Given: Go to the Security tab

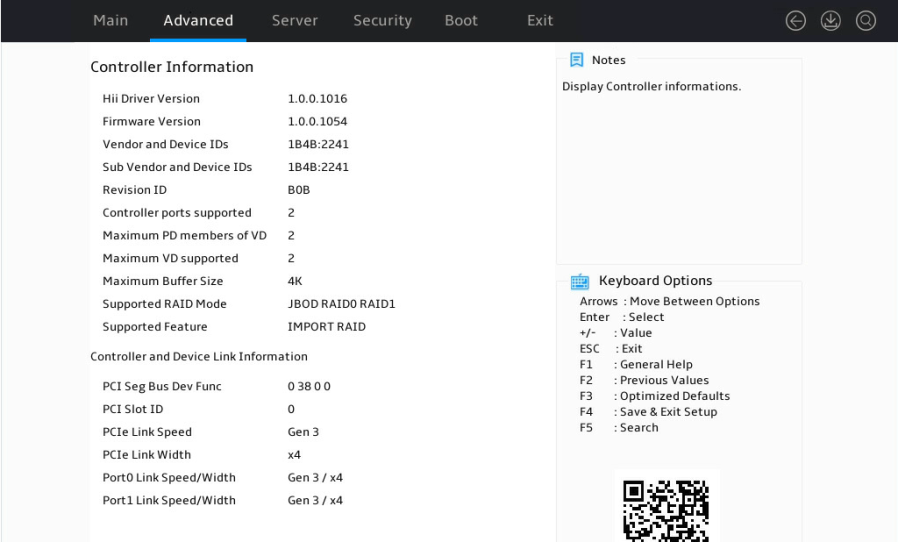Looking at the screenshot, I should coord(383,21).
